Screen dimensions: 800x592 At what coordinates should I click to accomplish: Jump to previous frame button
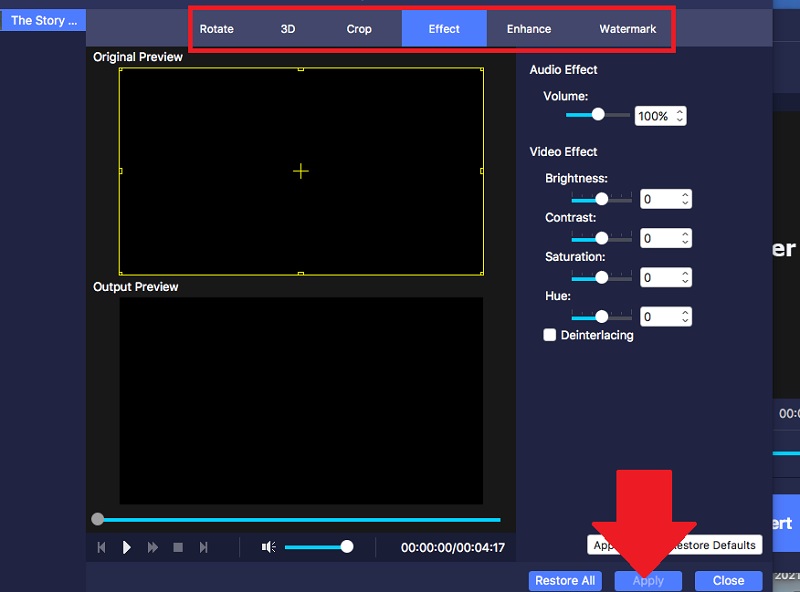click(x=102, y=548)
